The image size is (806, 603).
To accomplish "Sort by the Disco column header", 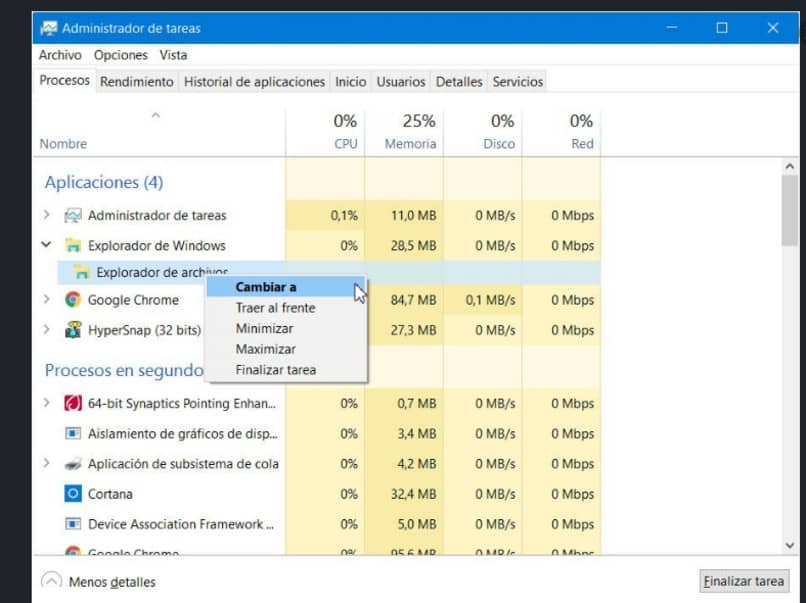I will click(x=483, y=132).
